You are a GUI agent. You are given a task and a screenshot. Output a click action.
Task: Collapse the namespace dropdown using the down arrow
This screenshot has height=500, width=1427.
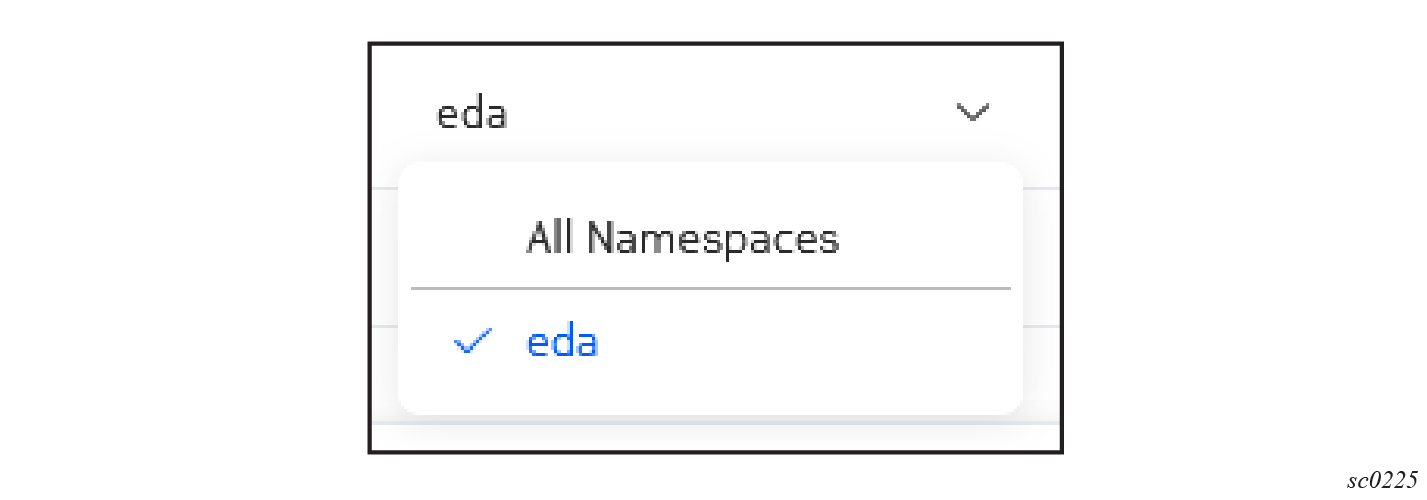point(972,113)
